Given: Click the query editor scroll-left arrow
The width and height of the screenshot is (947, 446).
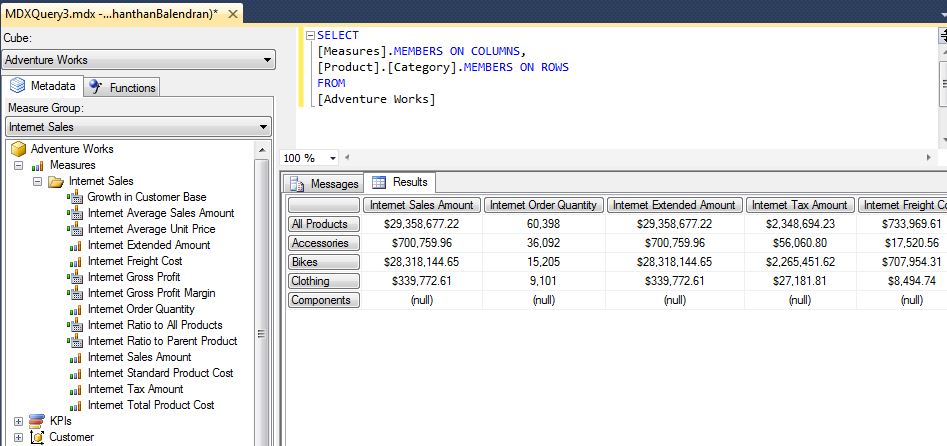Looking at the screenshot, I should [x=348, y=158].
